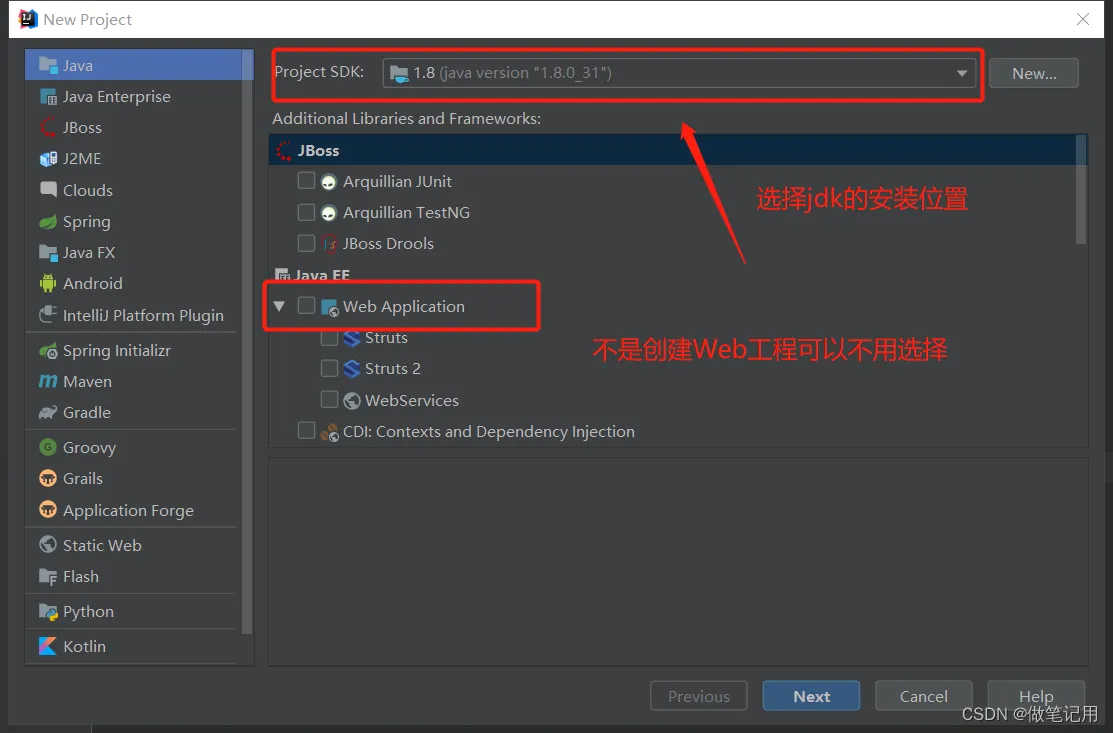
Task: Click the project types list scrollbar
Action: coord(247,342)
